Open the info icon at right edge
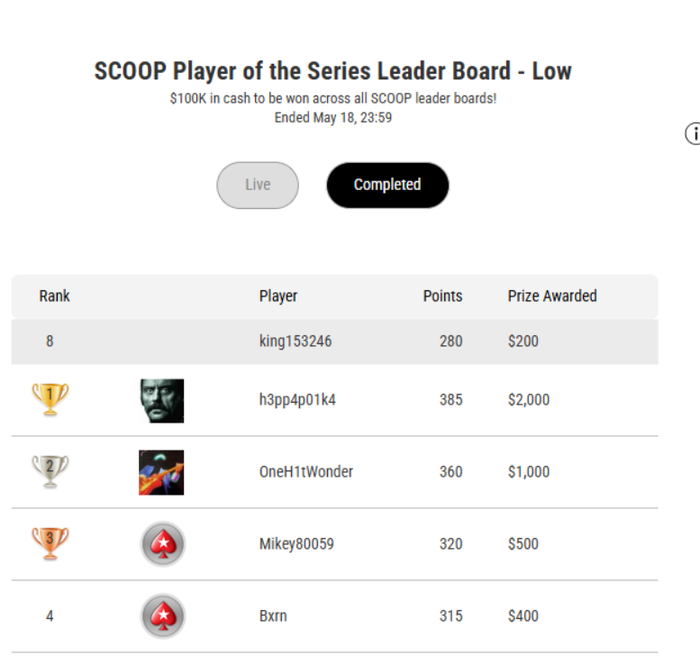 click(693, 133)
